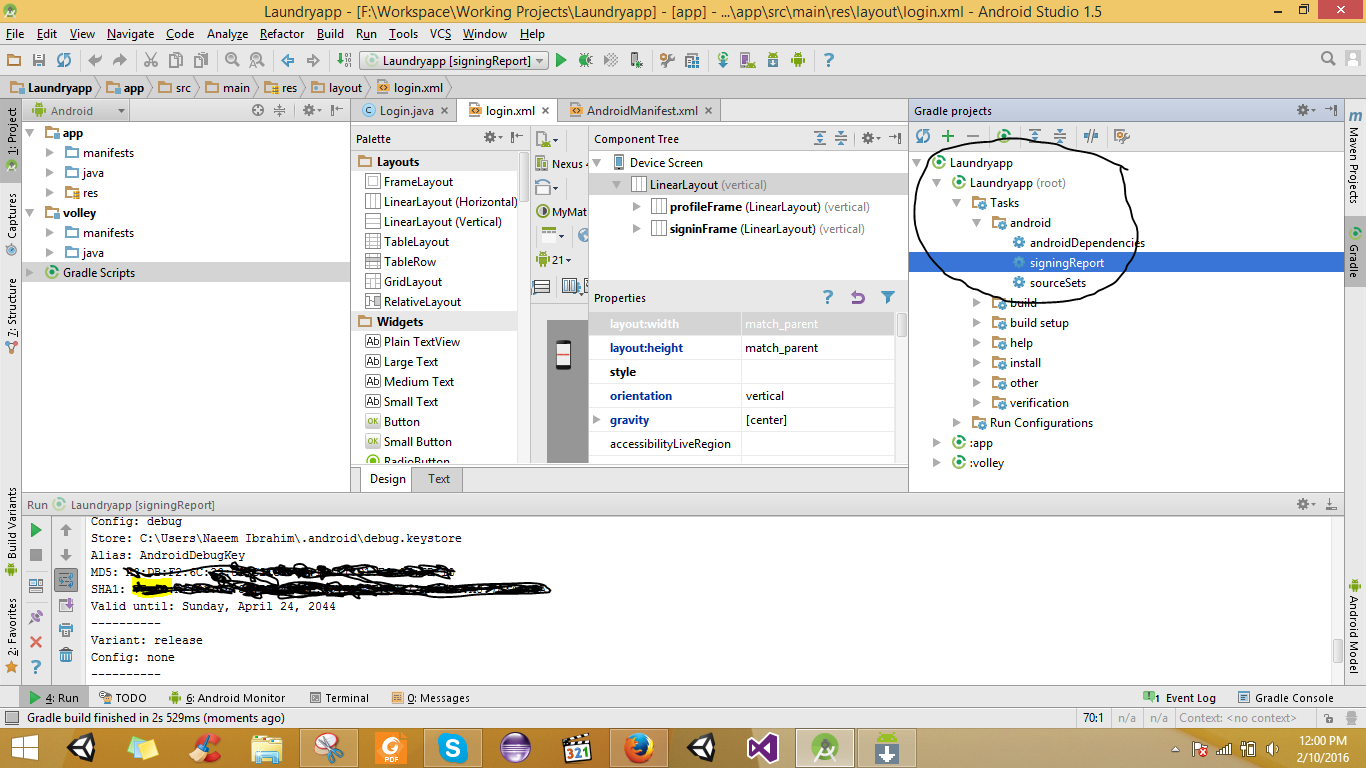Screen dimensions: 1366x768
Task: Click the orientation value field showing vertical
Action: [818, 396]
